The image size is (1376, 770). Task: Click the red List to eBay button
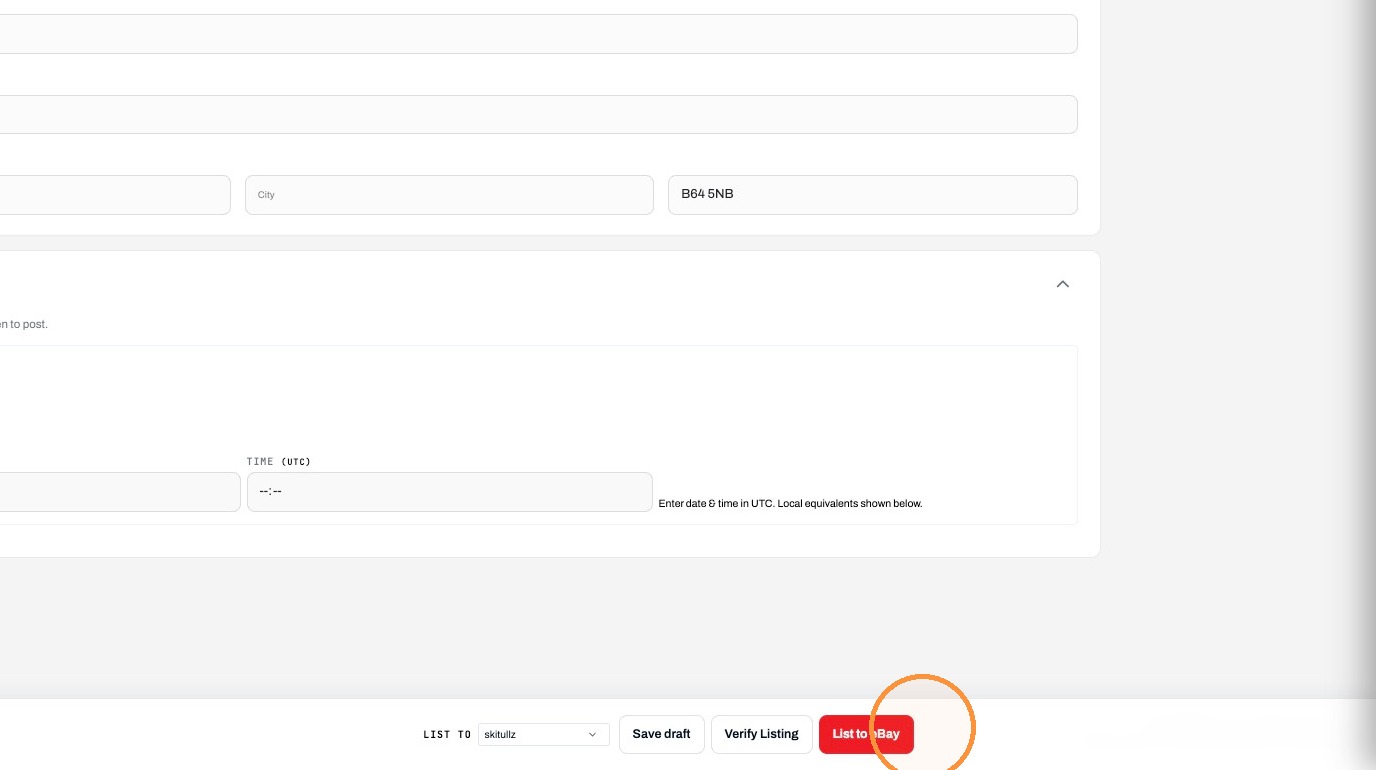pos(866,734)
